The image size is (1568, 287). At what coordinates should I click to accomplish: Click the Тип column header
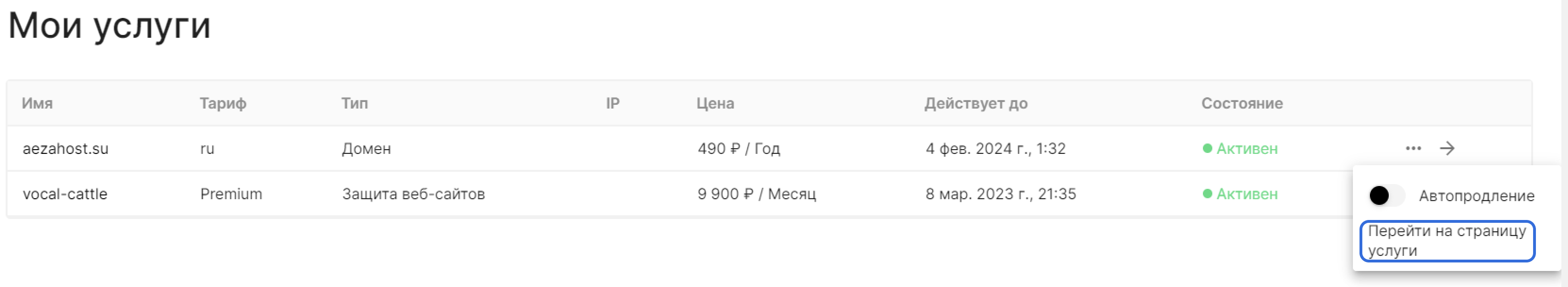coord(354,103)
